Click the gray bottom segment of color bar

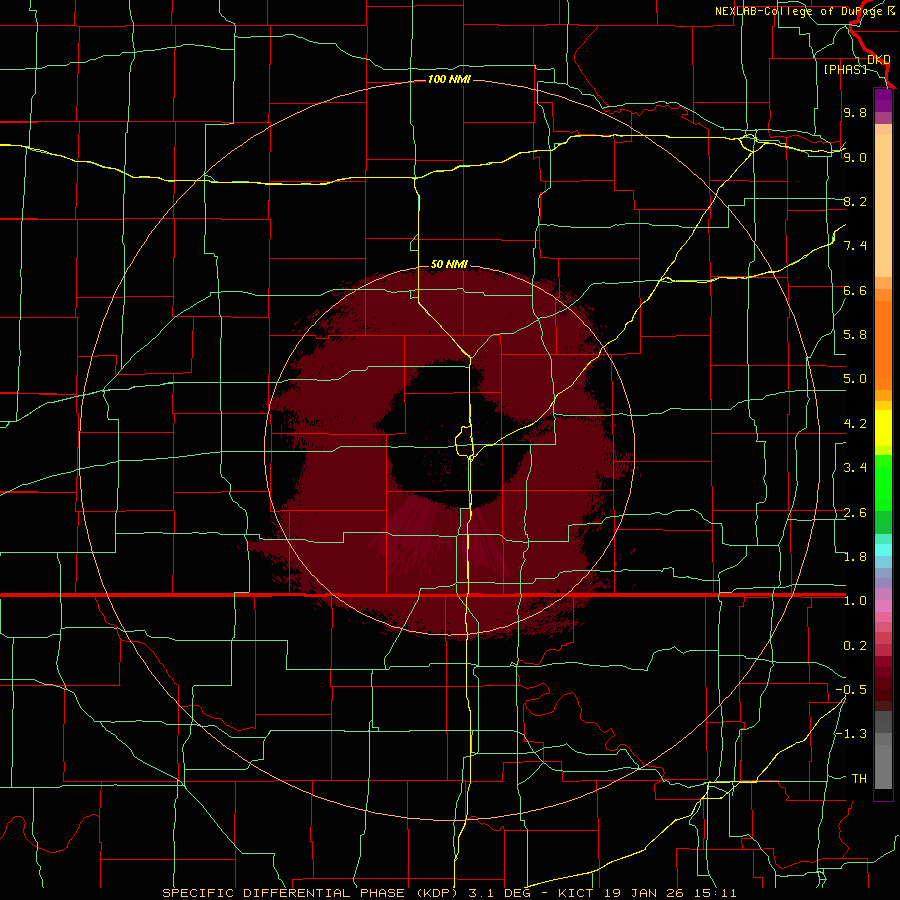click(883, 766)
